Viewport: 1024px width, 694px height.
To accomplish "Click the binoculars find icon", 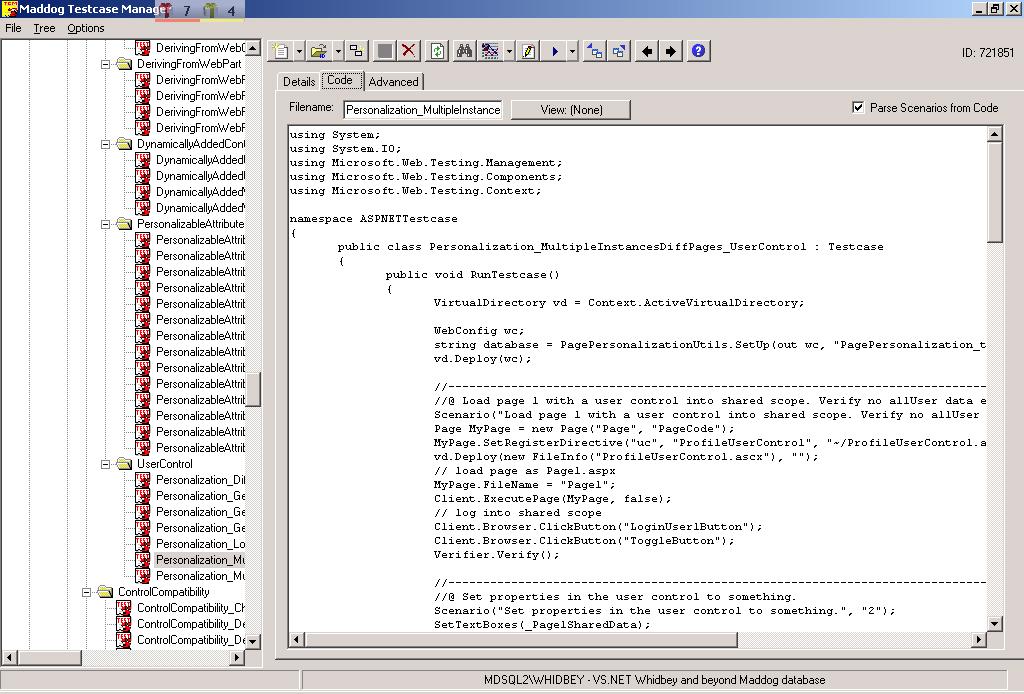I will pos(464,51).
